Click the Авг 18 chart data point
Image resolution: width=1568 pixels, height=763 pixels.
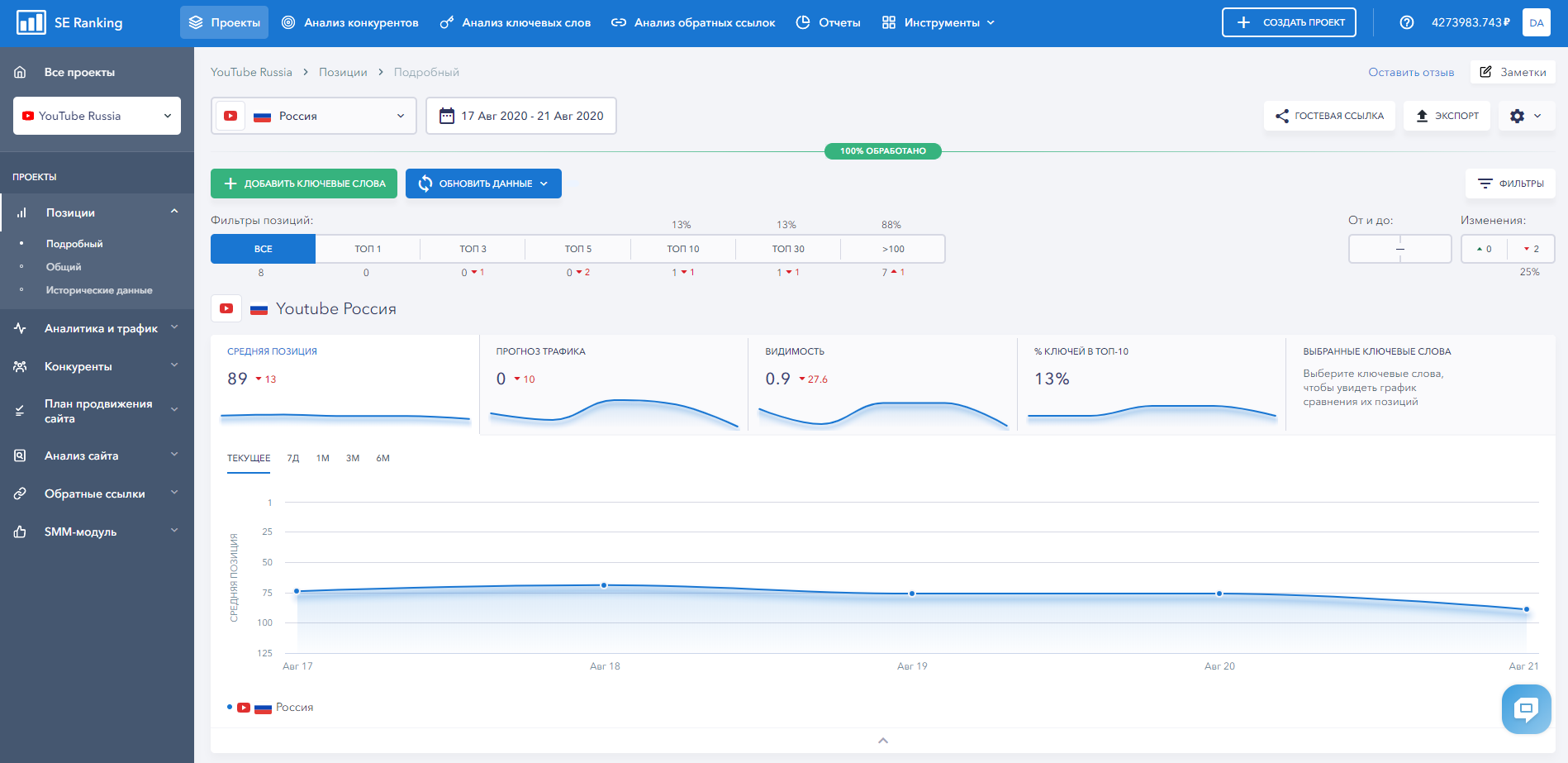point(604,585)
